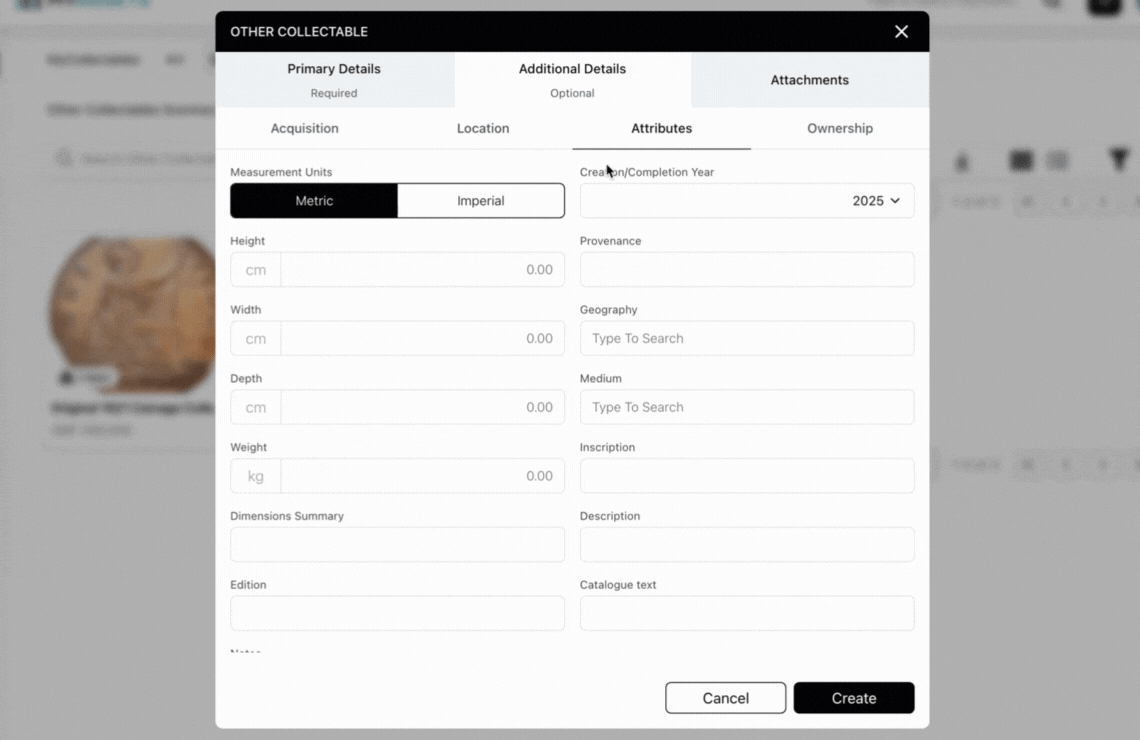Viewport: 1140px width, 740px height.
Task: Switch to the Primary Details tab
Action: (334, 80)
